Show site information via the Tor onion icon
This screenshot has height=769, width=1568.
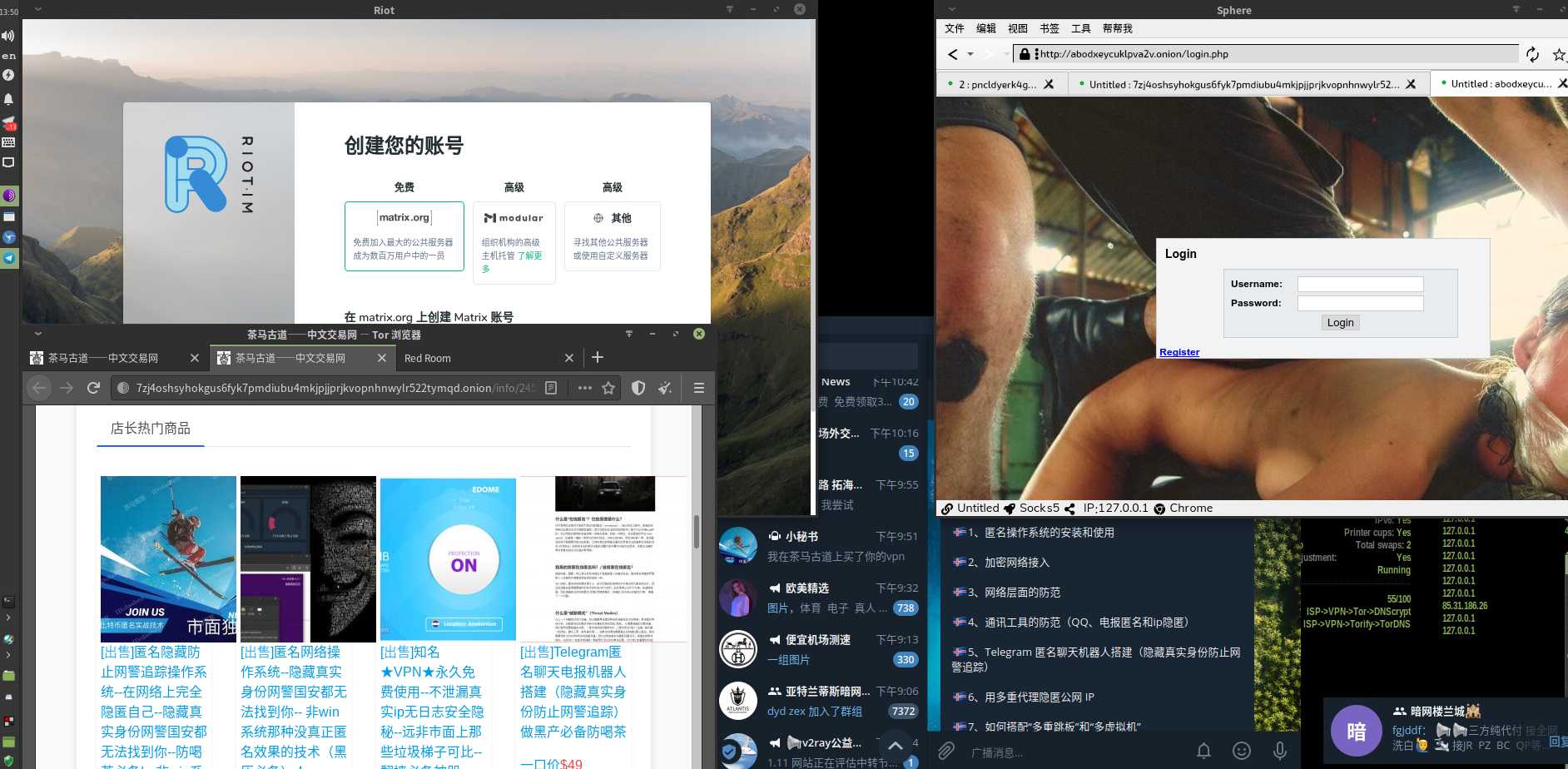click(123, 388)
